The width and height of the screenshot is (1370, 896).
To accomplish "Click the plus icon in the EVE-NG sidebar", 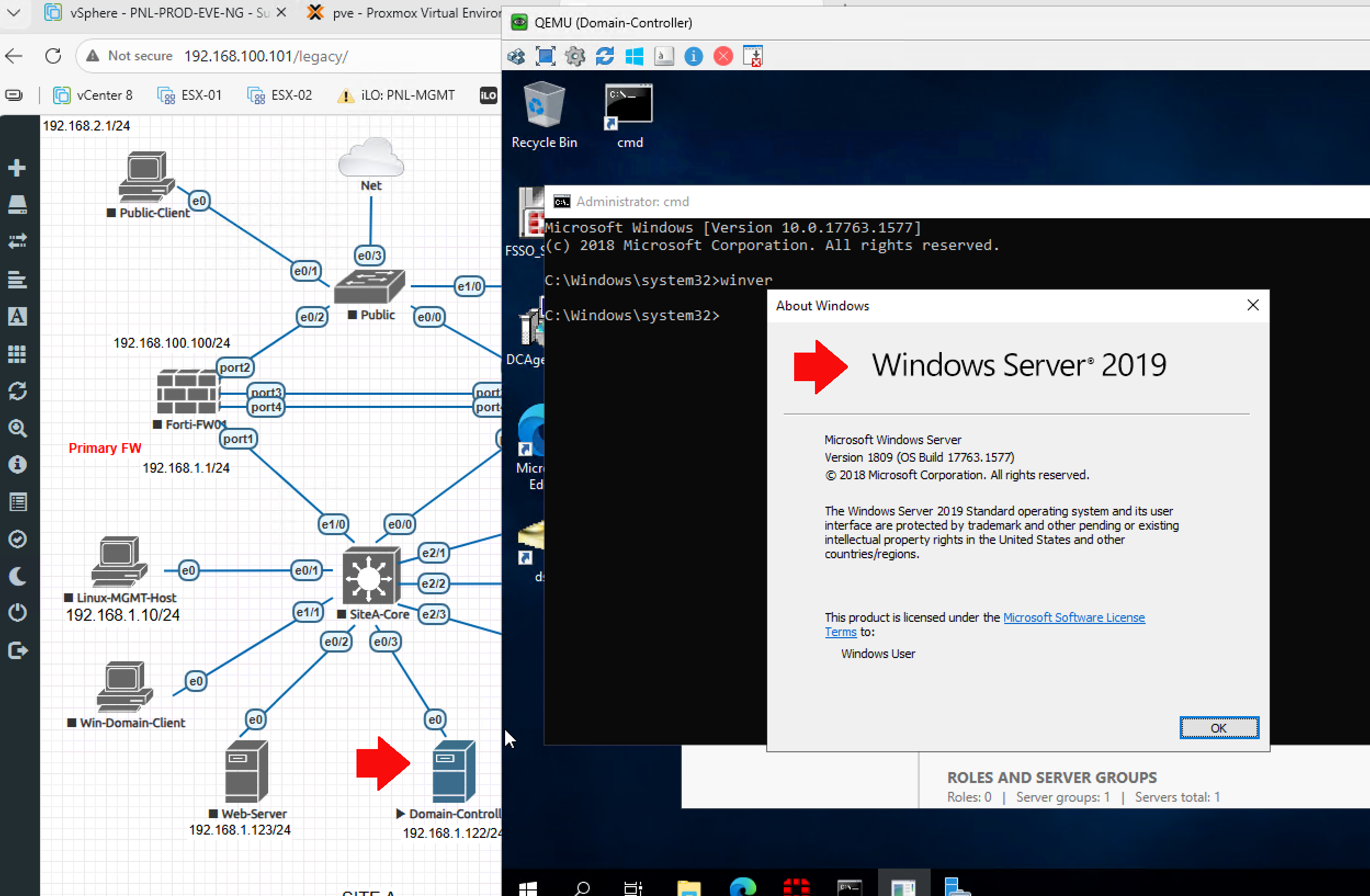I will (16, 167).
